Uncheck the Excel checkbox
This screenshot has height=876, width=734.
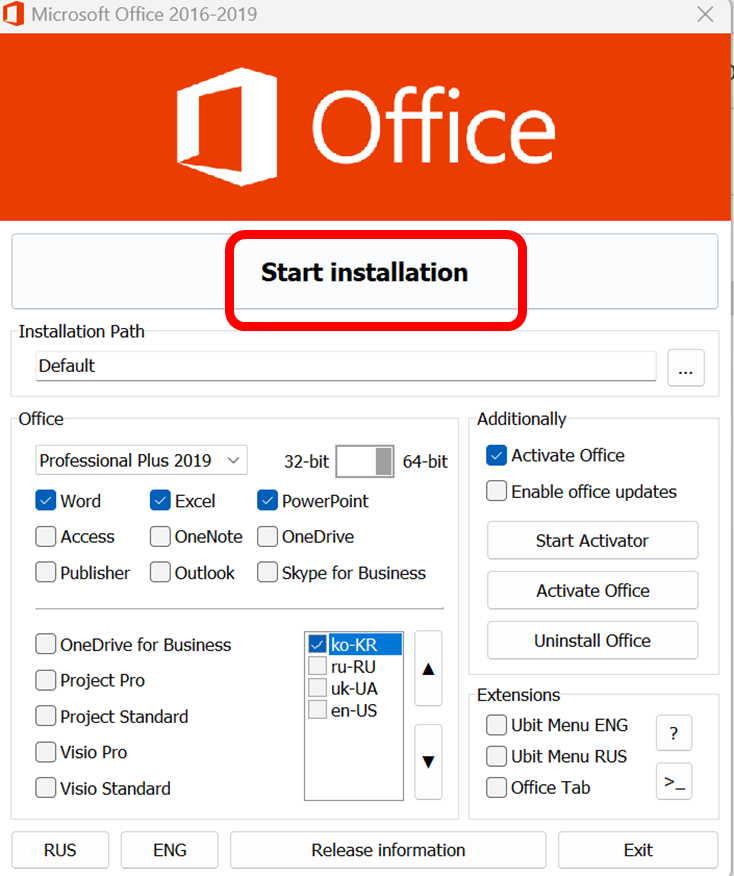pos(160,501)
